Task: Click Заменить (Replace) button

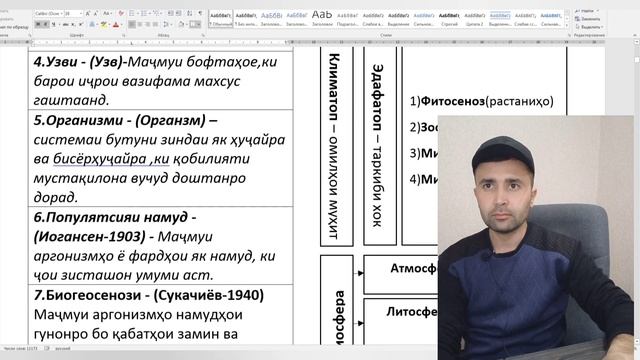Action: [x=587, y=19]
